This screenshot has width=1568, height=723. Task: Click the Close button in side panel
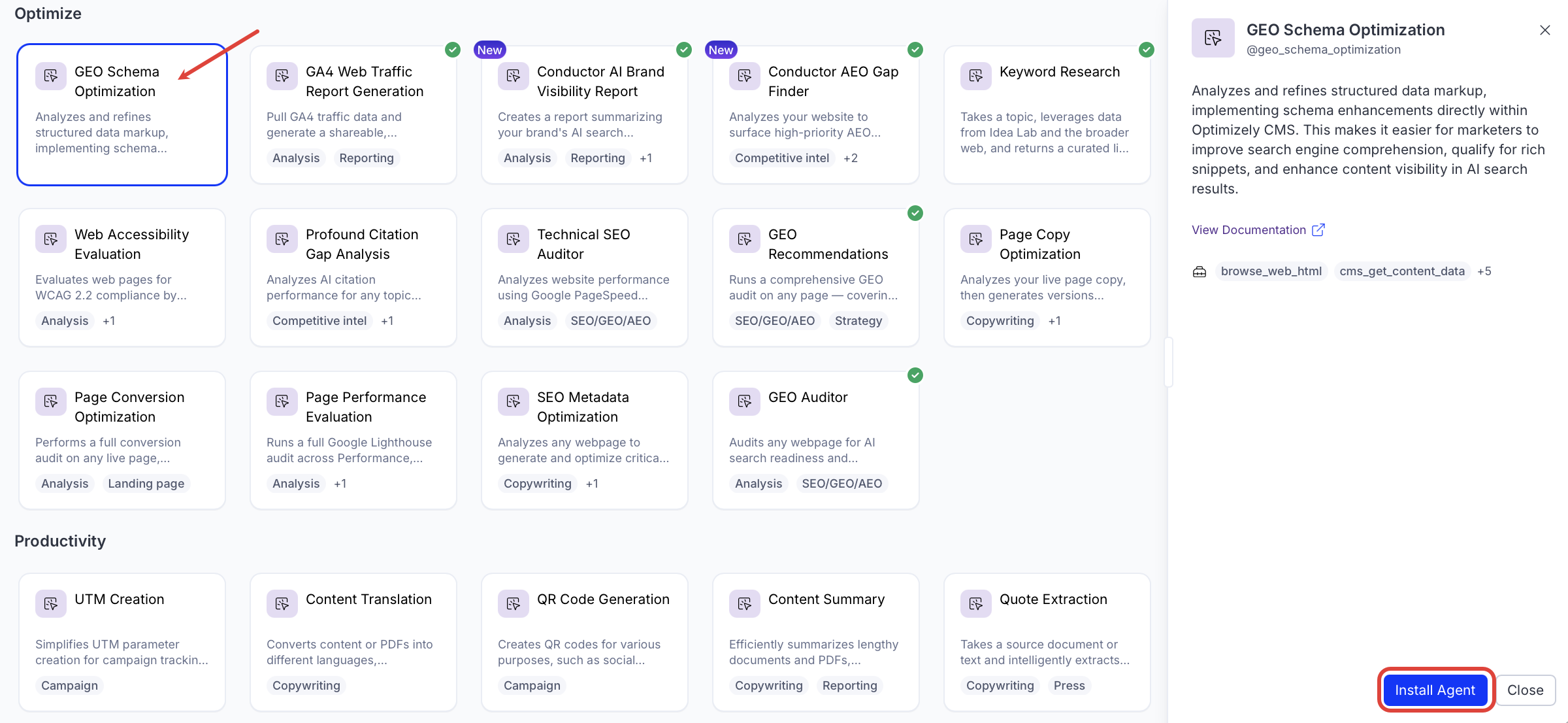[x=1525, y=690]
